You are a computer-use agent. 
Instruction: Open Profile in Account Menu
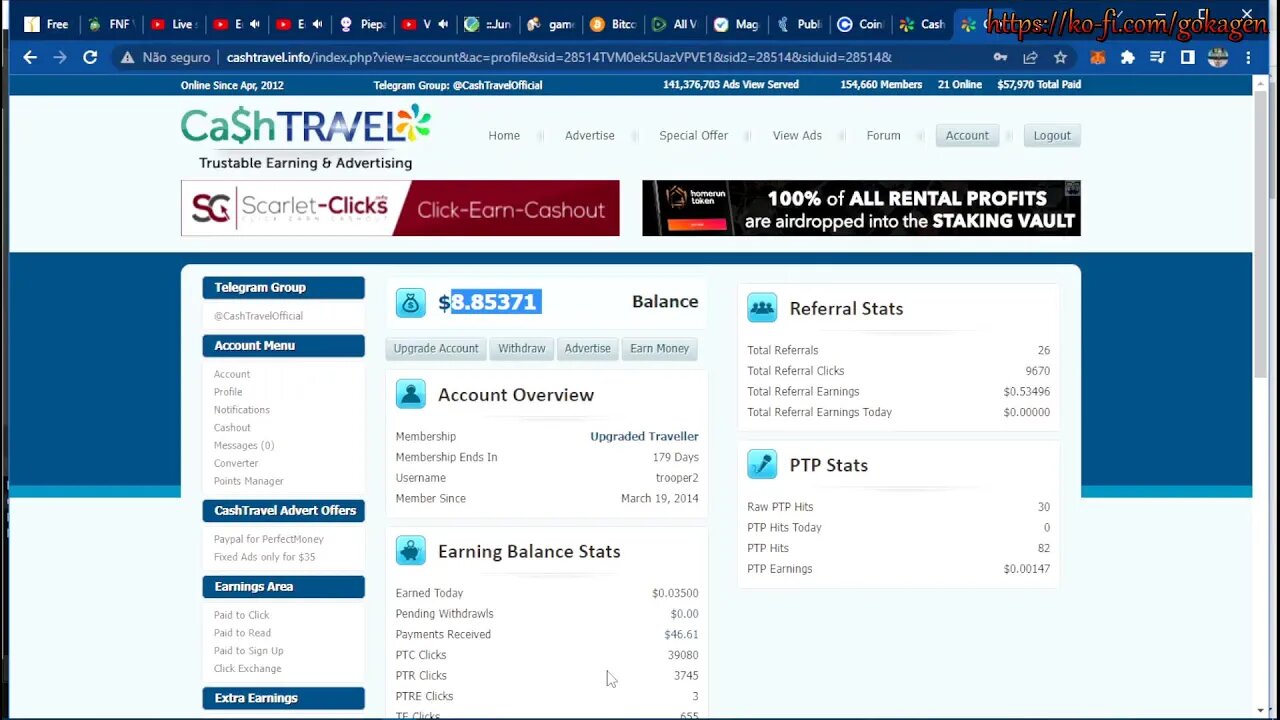[228, 392]
